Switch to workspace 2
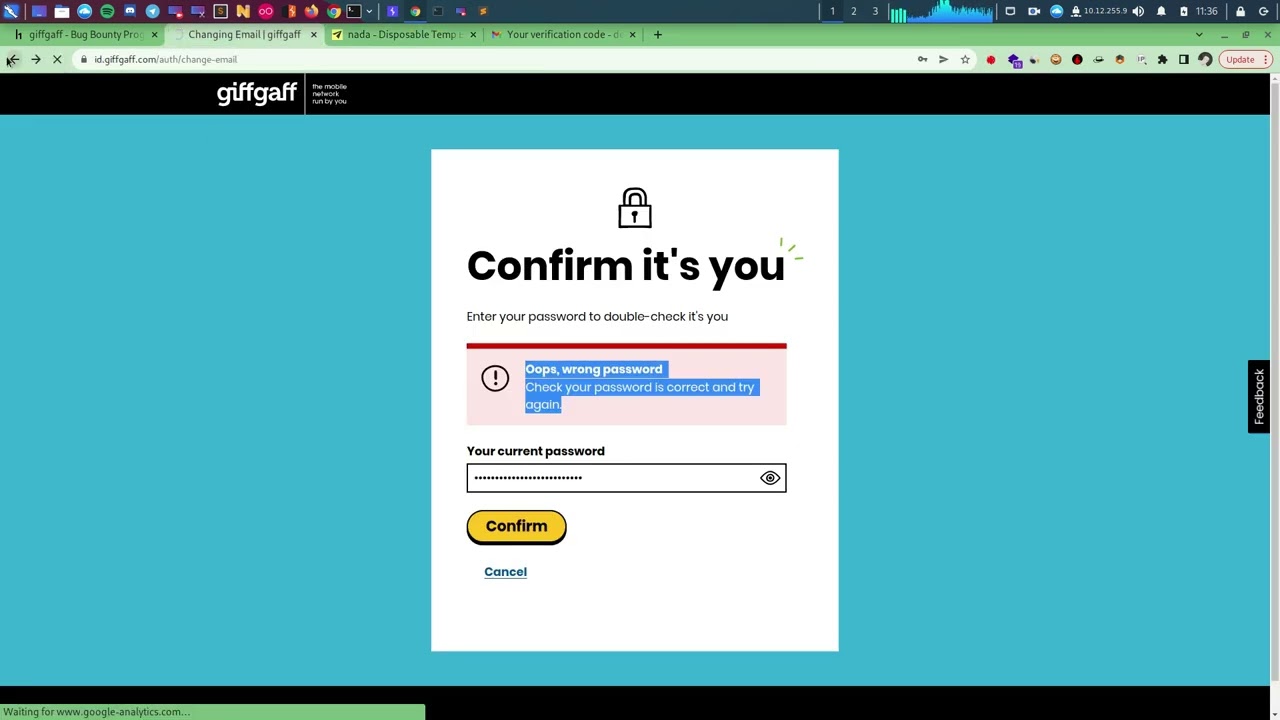 [853, 11]
